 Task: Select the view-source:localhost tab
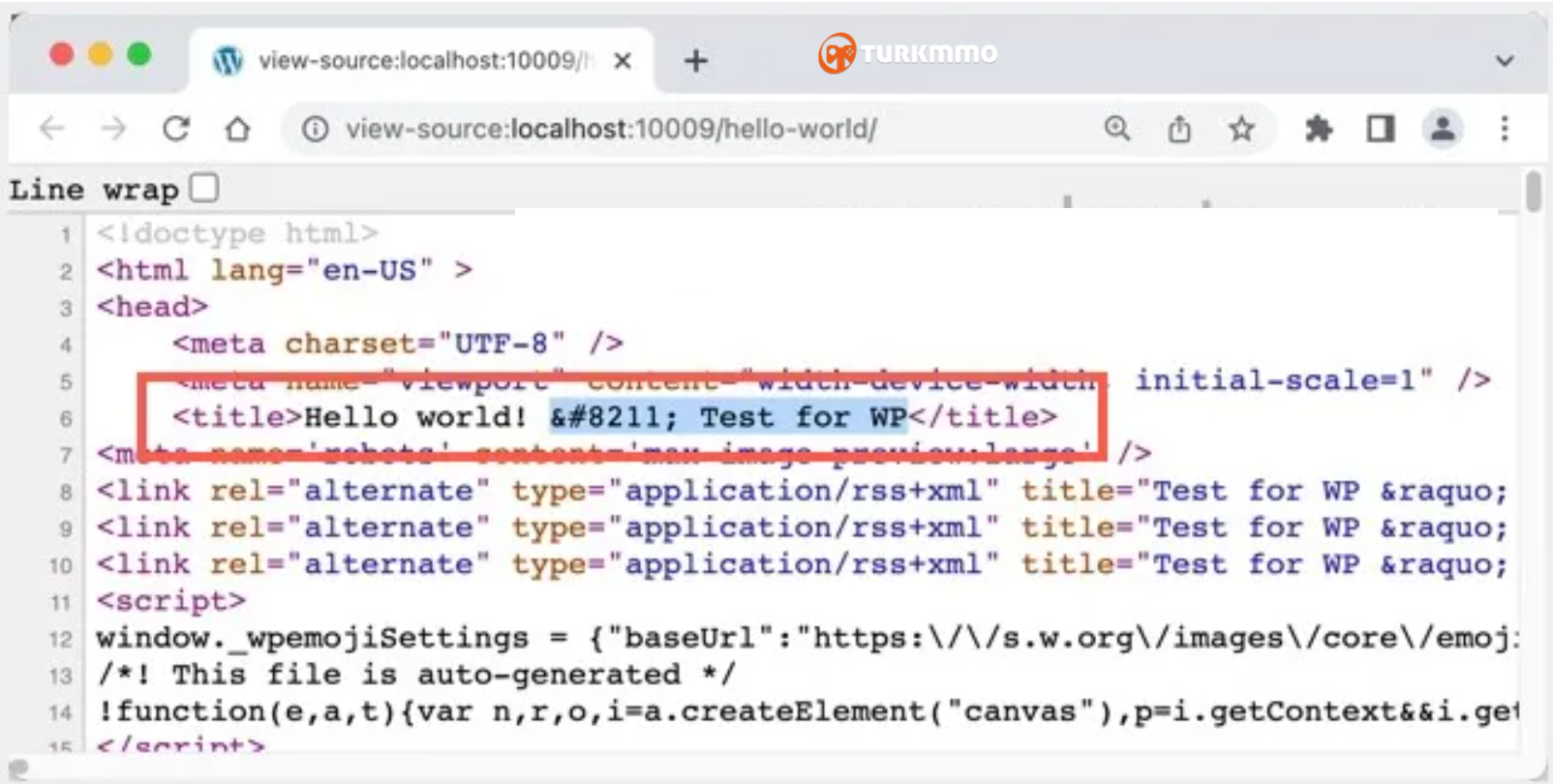[x=422, y=61]
